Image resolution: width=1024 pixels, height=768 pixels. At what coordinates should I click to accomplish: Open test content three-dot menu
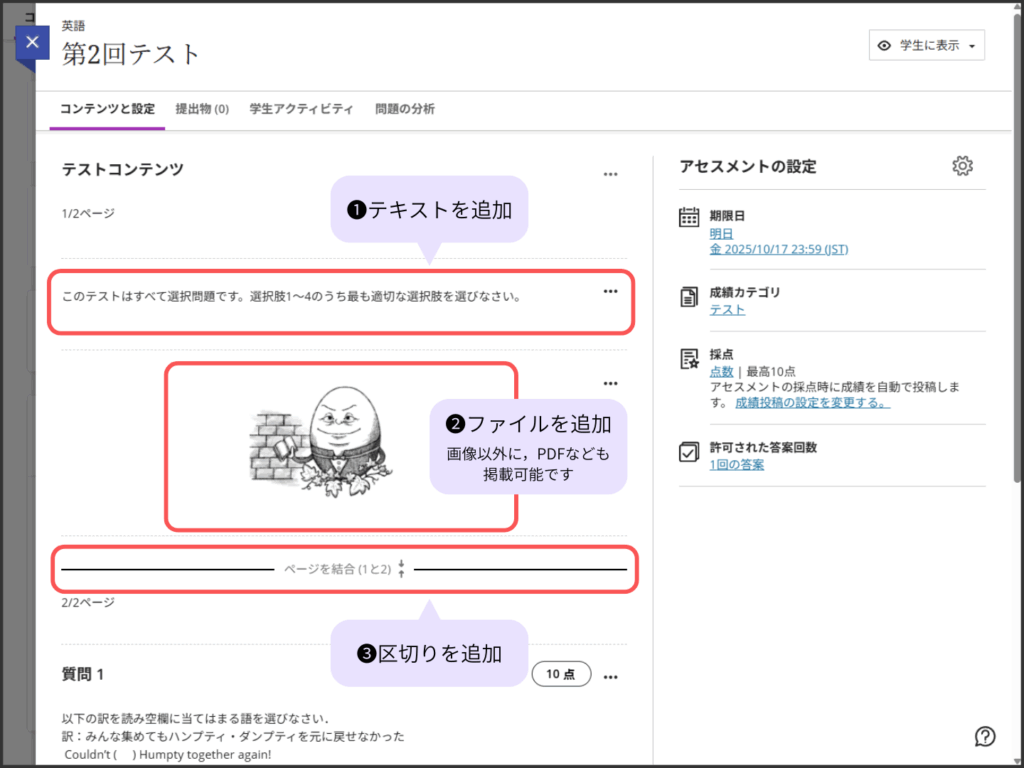pos(611,174)
